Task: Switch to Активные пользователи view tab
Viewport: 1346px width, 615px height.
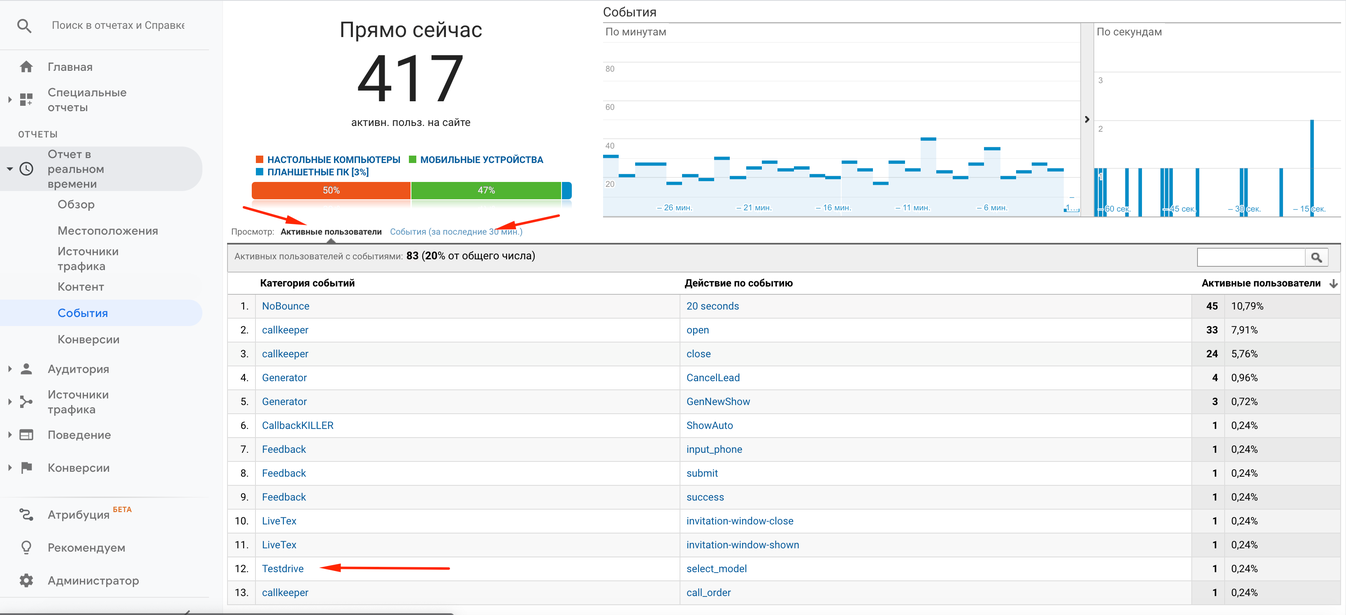Action: tap(331, 232)
